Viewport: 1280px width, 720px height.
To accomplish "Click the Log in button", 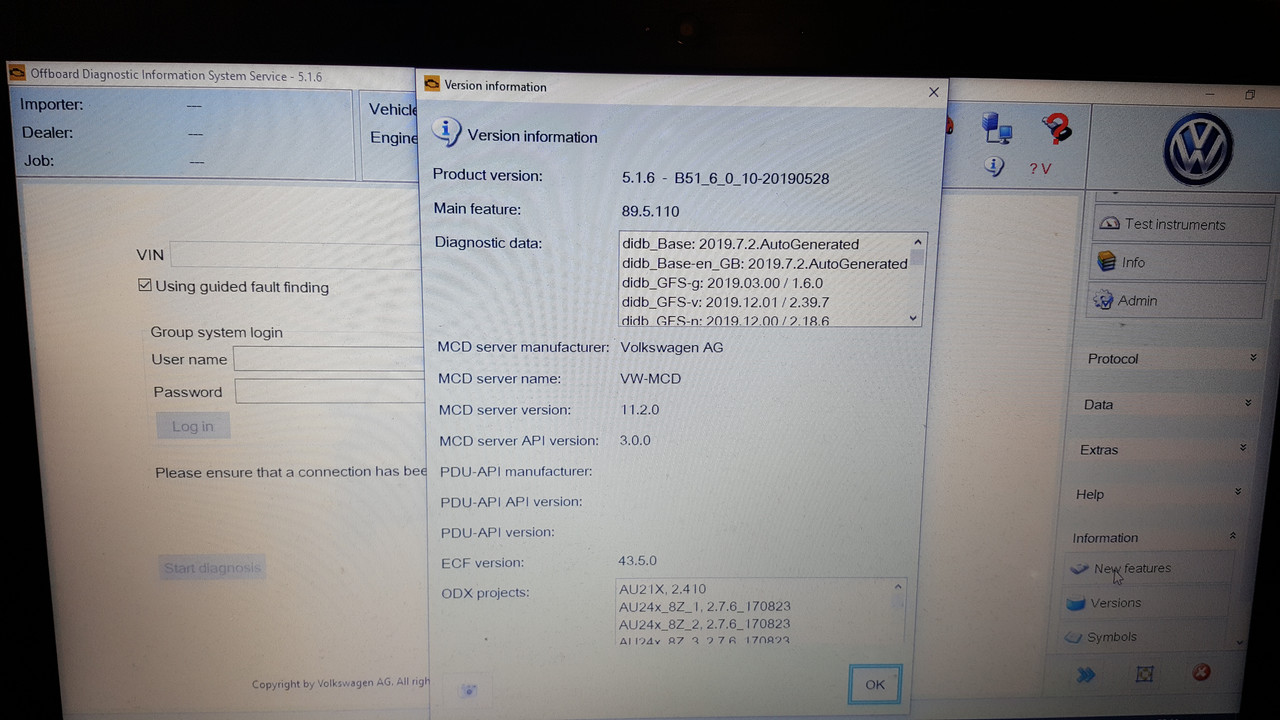I will click(x=193, y=426).
